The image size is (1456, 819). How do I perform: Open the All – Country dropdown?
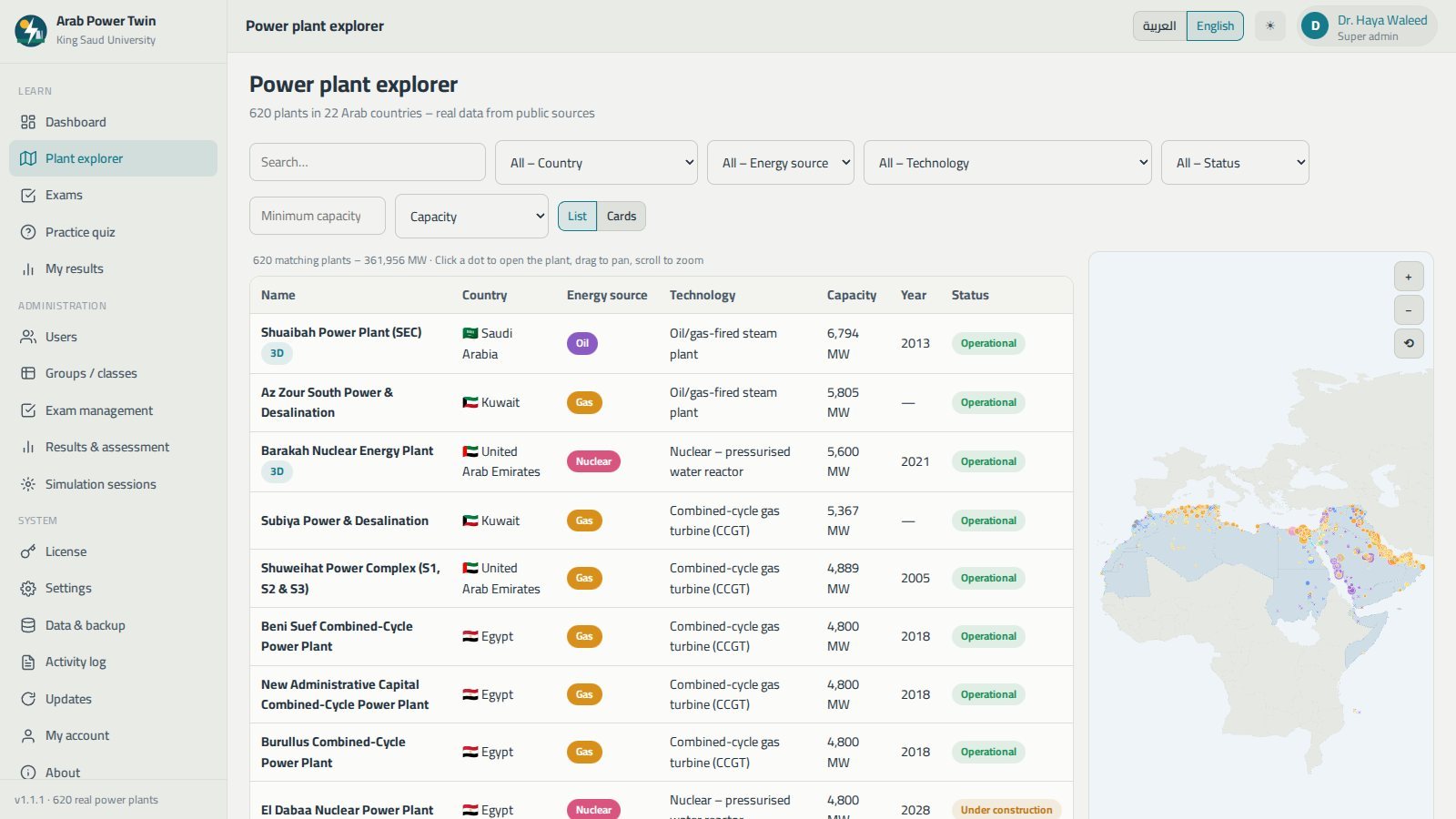596,162
